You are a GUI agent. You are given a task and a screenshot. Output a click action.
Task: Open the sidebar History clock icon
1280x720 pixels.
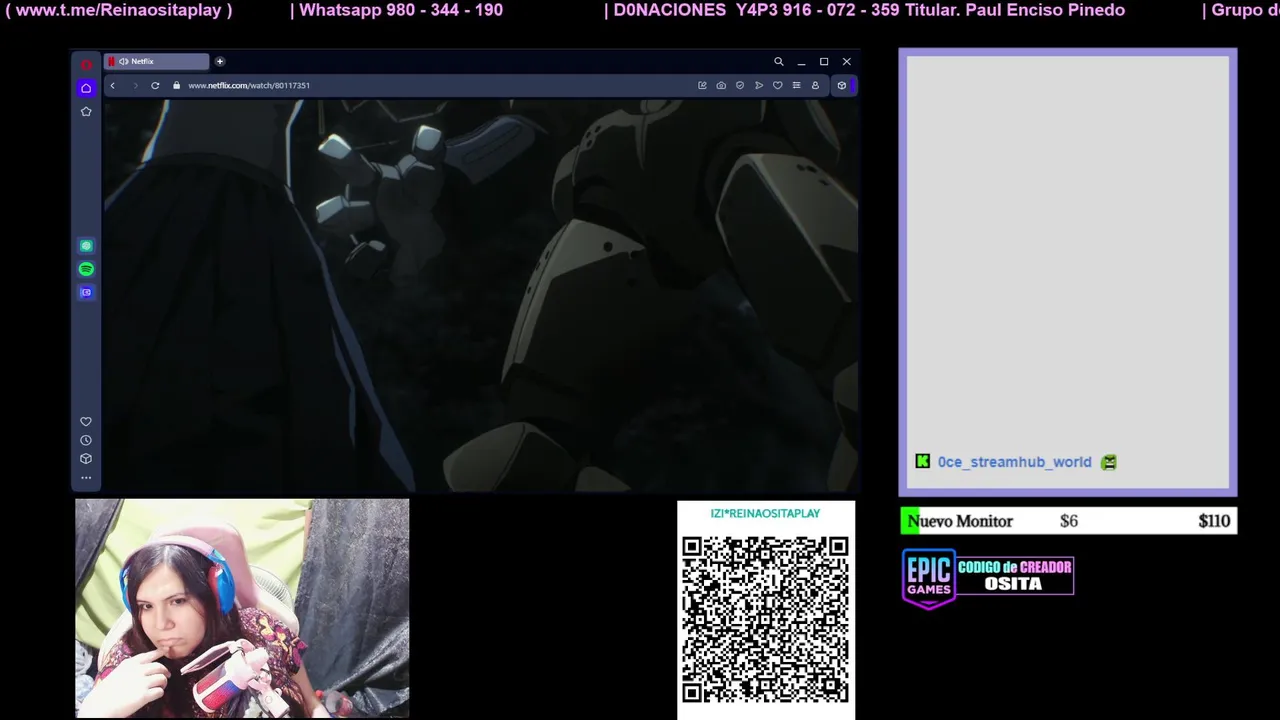tap(86, 440)
